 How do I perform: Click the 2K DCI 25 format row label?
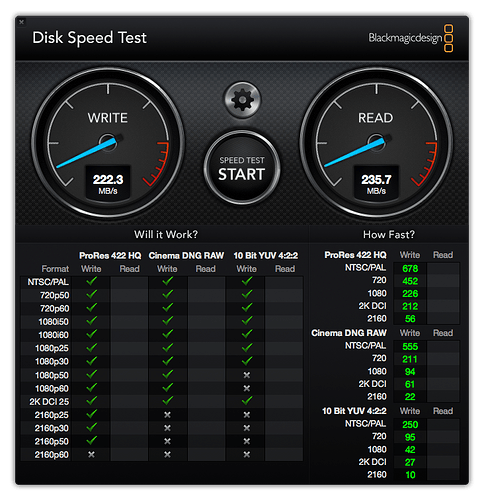[49, 402]
